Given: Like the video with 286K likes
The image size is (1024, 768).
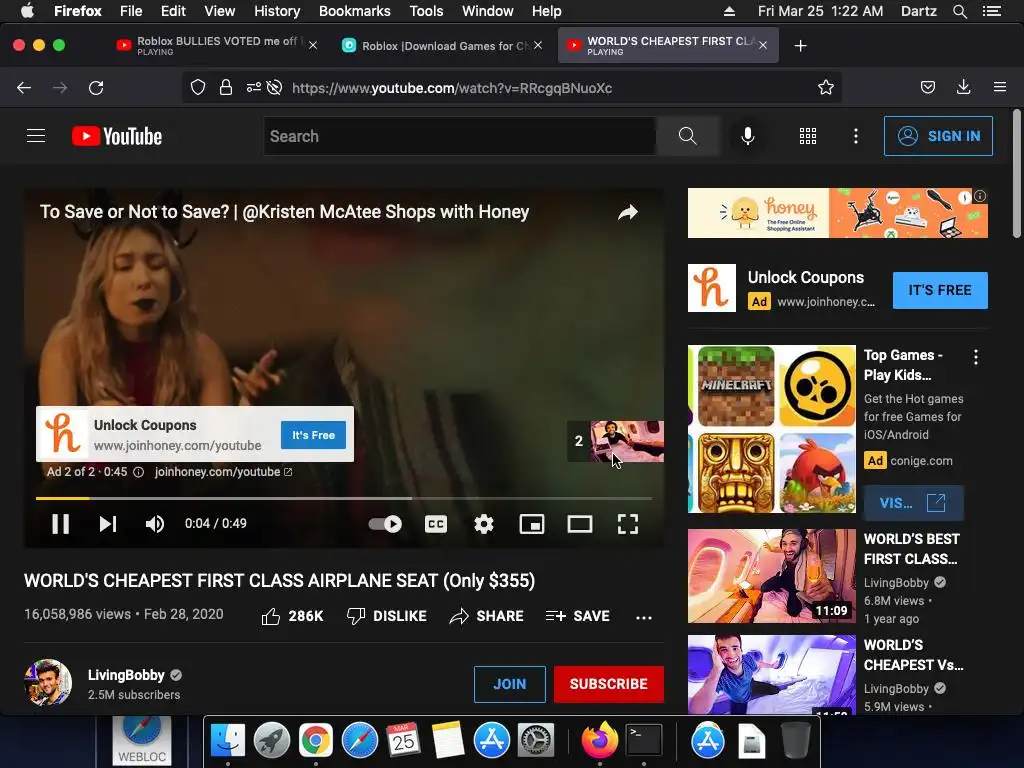Looking at the screenshot, I should point(292,616).
